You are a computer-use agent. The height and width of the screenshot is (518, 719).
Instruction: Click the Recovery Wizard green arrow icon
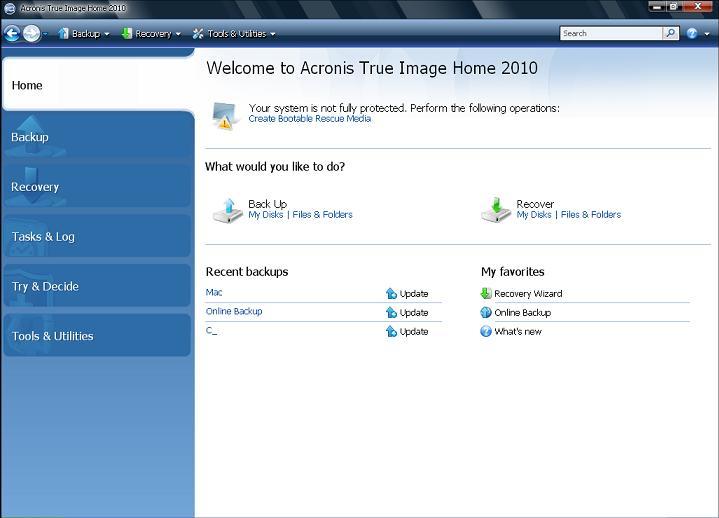tap(486, 293)
